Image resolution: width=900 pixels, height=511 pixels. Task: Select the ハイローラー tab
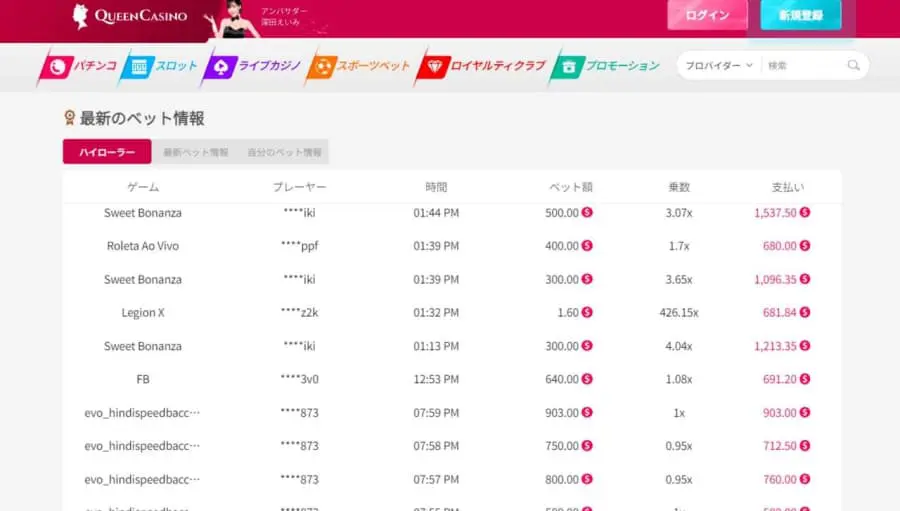click(x=107, y=152)
